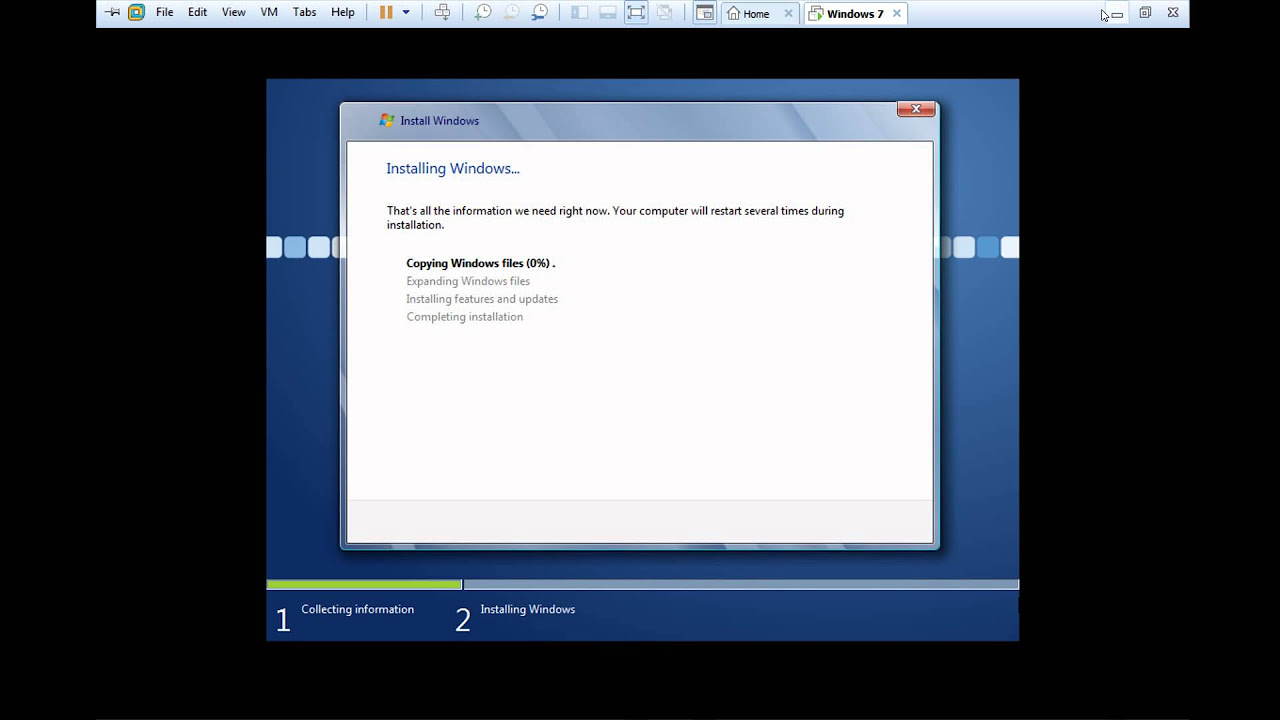The width and height of the screenshot is (1280, 720).
Task: Click the green setup progress bar
Action: (x=364, y=584)
